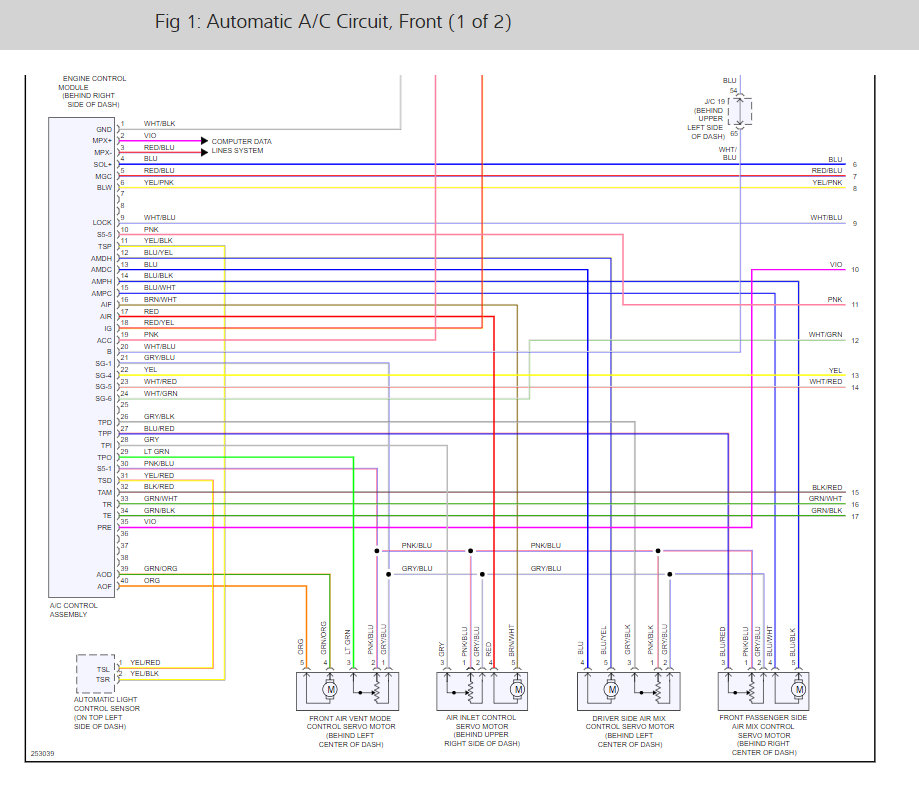Select the 'COMPUTER DATA LINES SYSTEM' label
This screenshot has width=919, height=788.
tap(241, 146)
